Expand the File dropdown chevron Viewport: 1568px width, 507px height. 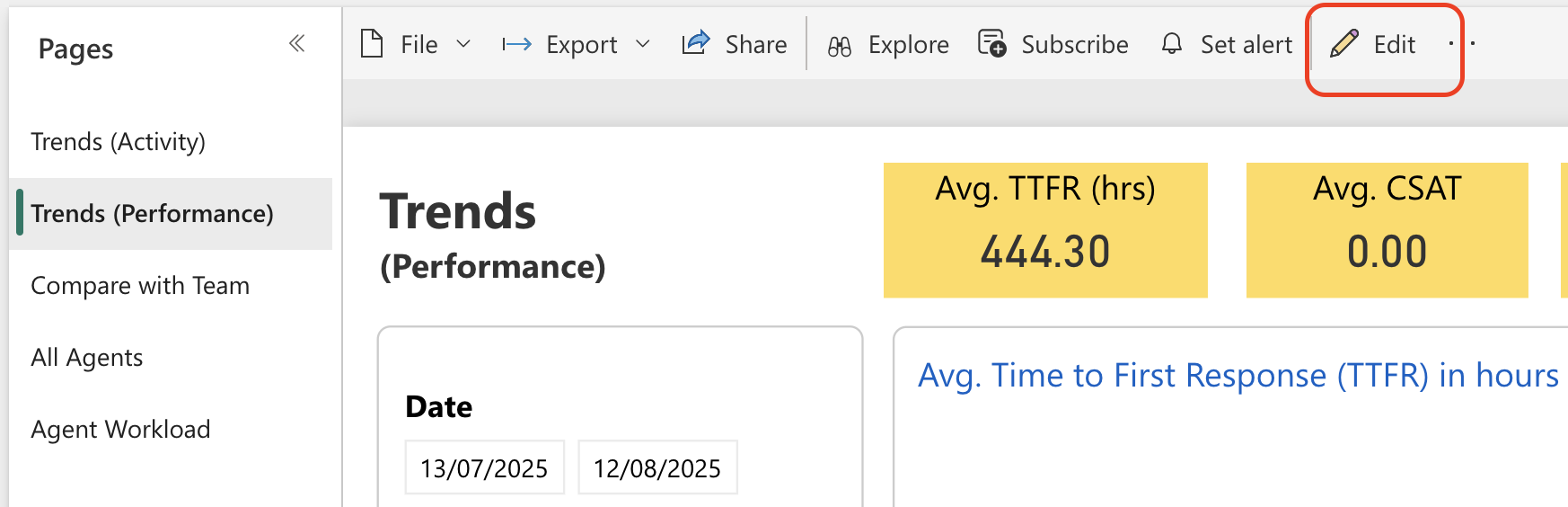(x=463, y=44)
